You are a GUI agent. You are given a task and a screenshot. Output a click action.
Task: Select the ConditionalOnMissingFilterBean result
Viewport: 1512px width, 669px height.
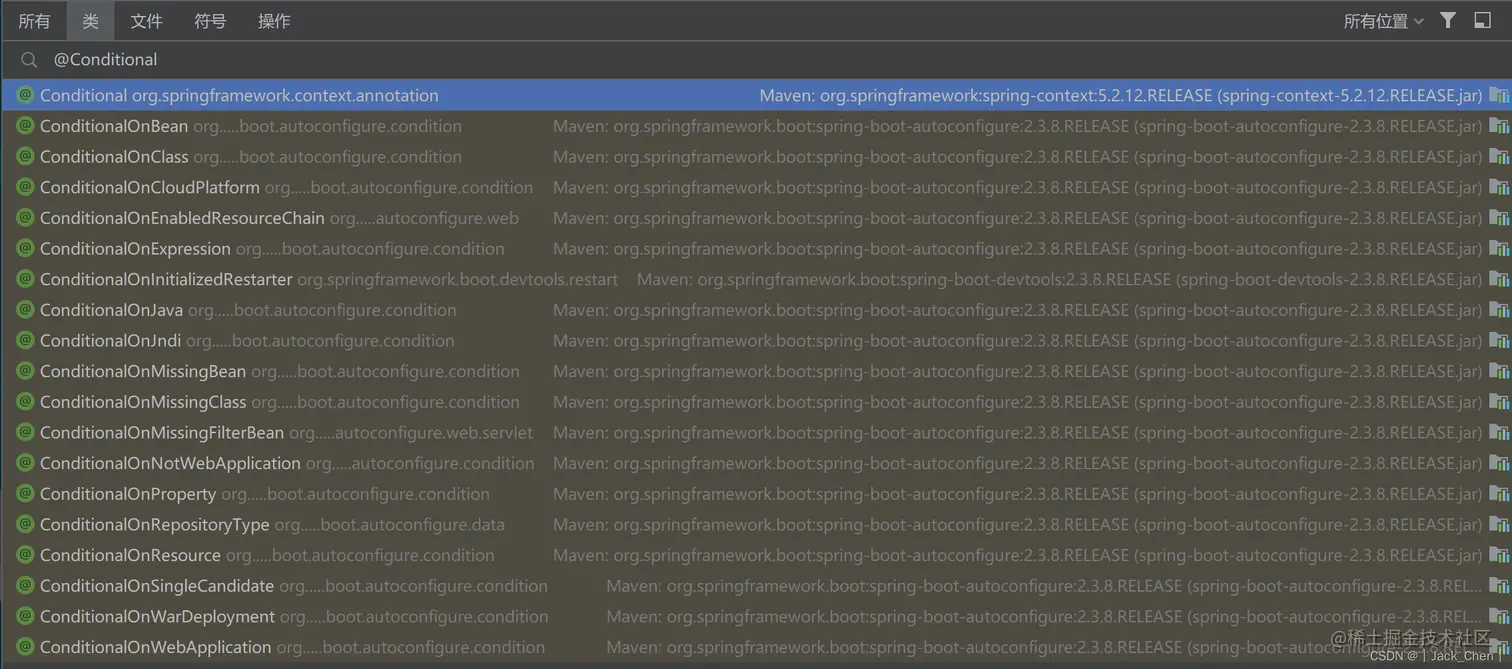[756, 433]
